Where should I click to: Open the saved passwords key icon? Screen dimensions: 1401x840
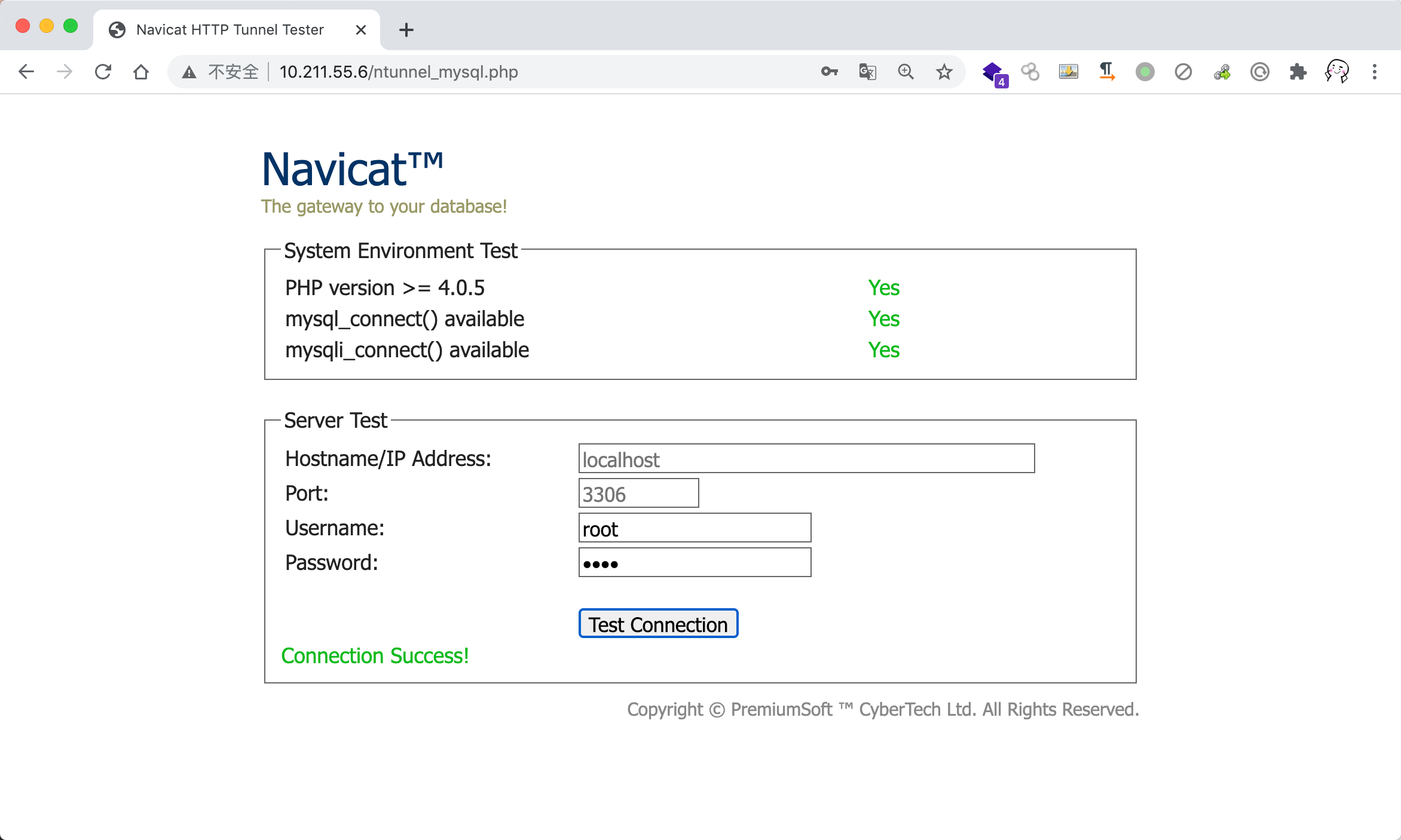tap(829, 72)
